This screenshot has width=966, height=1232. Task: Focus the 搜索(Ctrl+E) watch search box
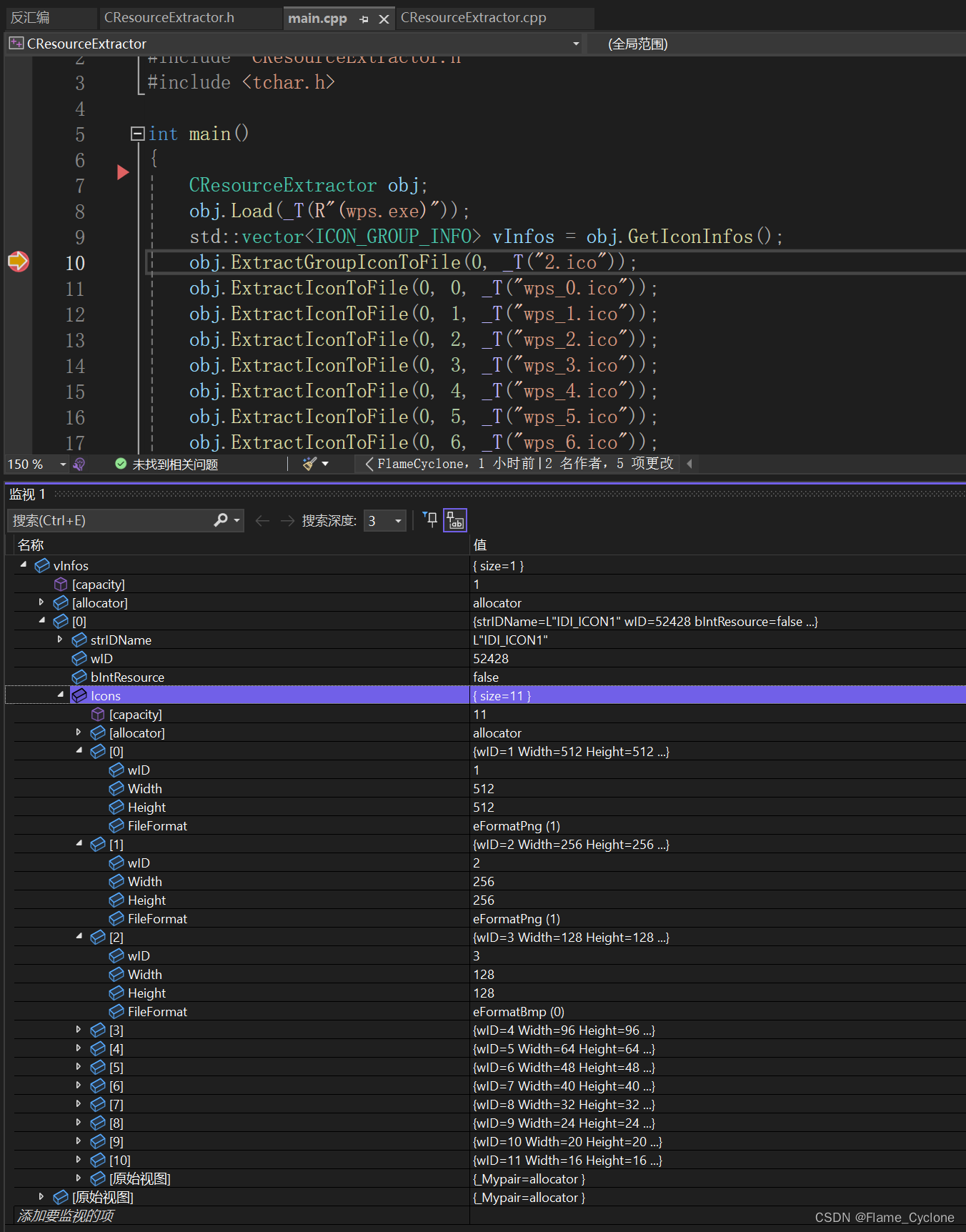click(x=109, y=520)
